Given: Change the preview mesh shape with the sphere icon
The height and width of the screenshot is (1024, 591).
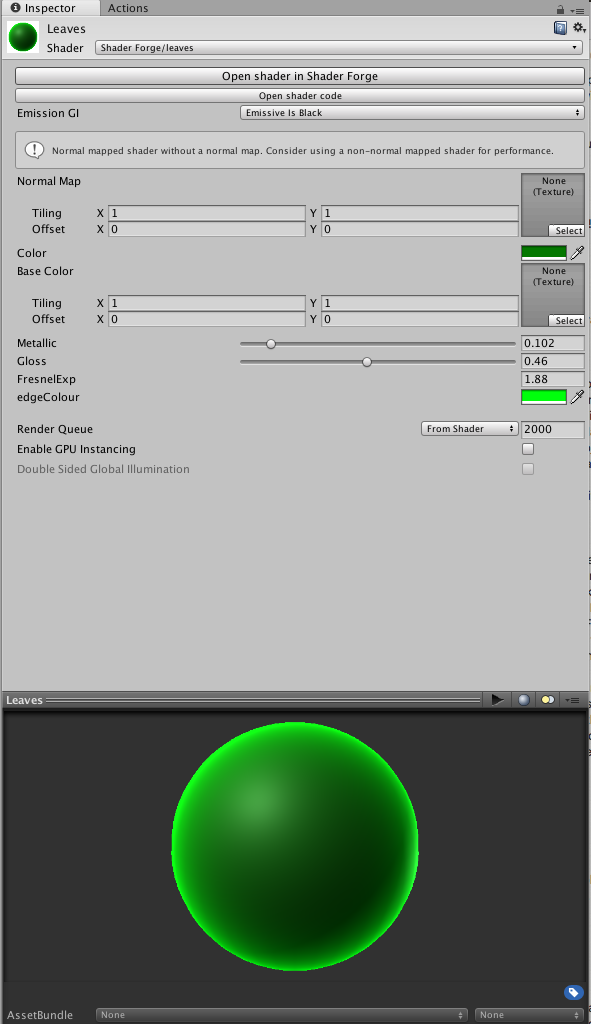Looking at the screenshot, I should pos(524,699).
